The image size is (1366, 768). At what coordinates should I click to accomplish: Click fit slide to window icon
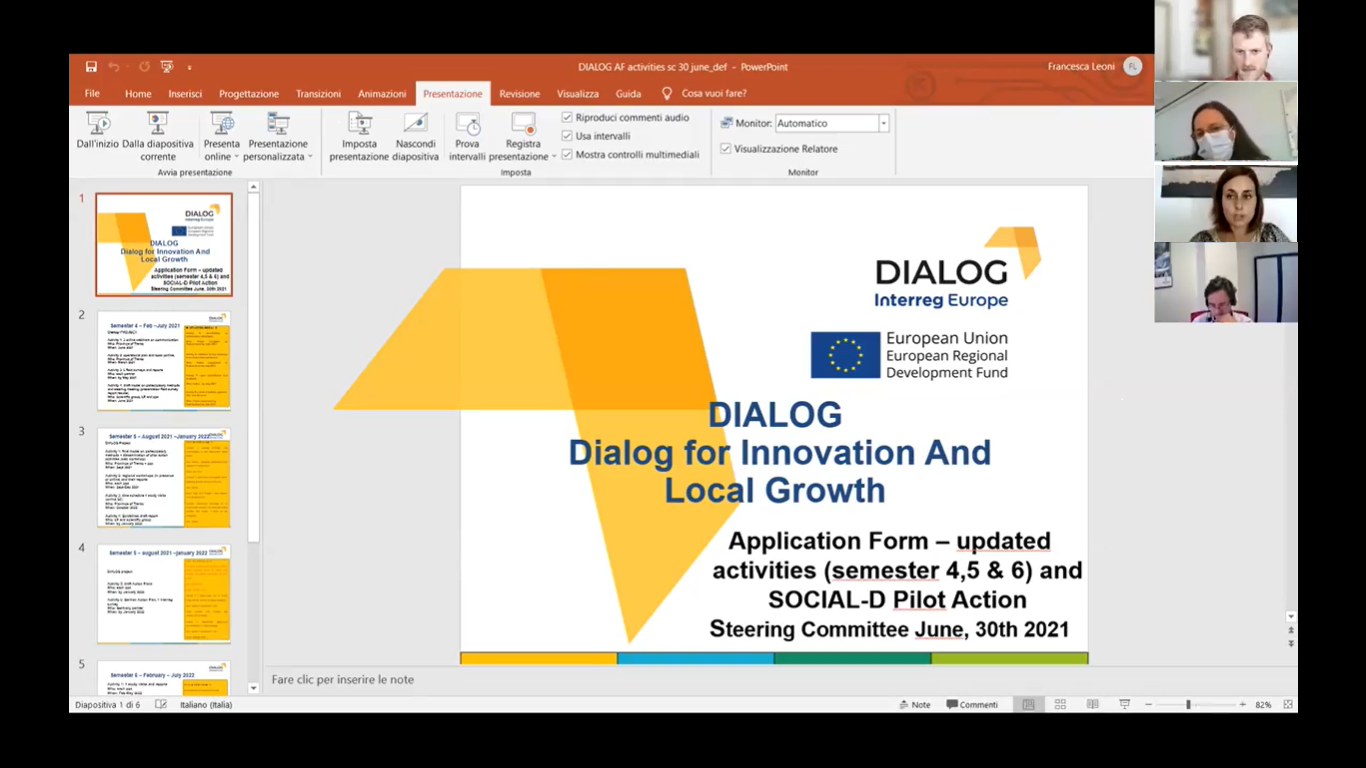[x=1288, y=705]
